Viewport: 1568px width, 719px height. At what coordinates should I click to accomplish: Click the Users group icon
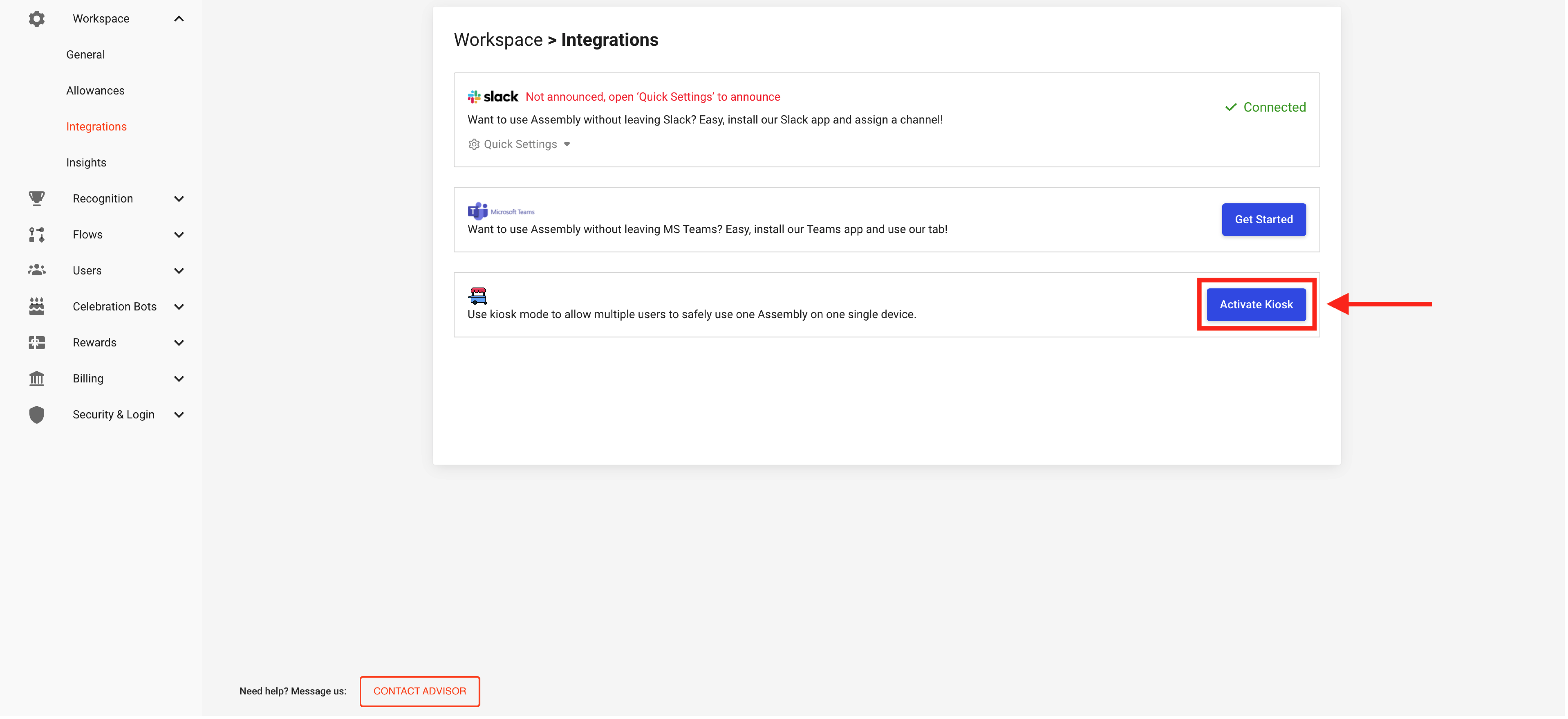pyautogui.click(x=37, y=270)
